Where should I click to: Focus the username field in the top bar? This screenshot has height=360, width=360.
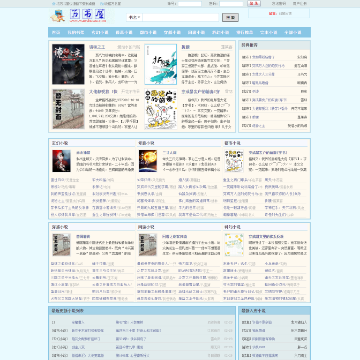[x=190, y=4]
